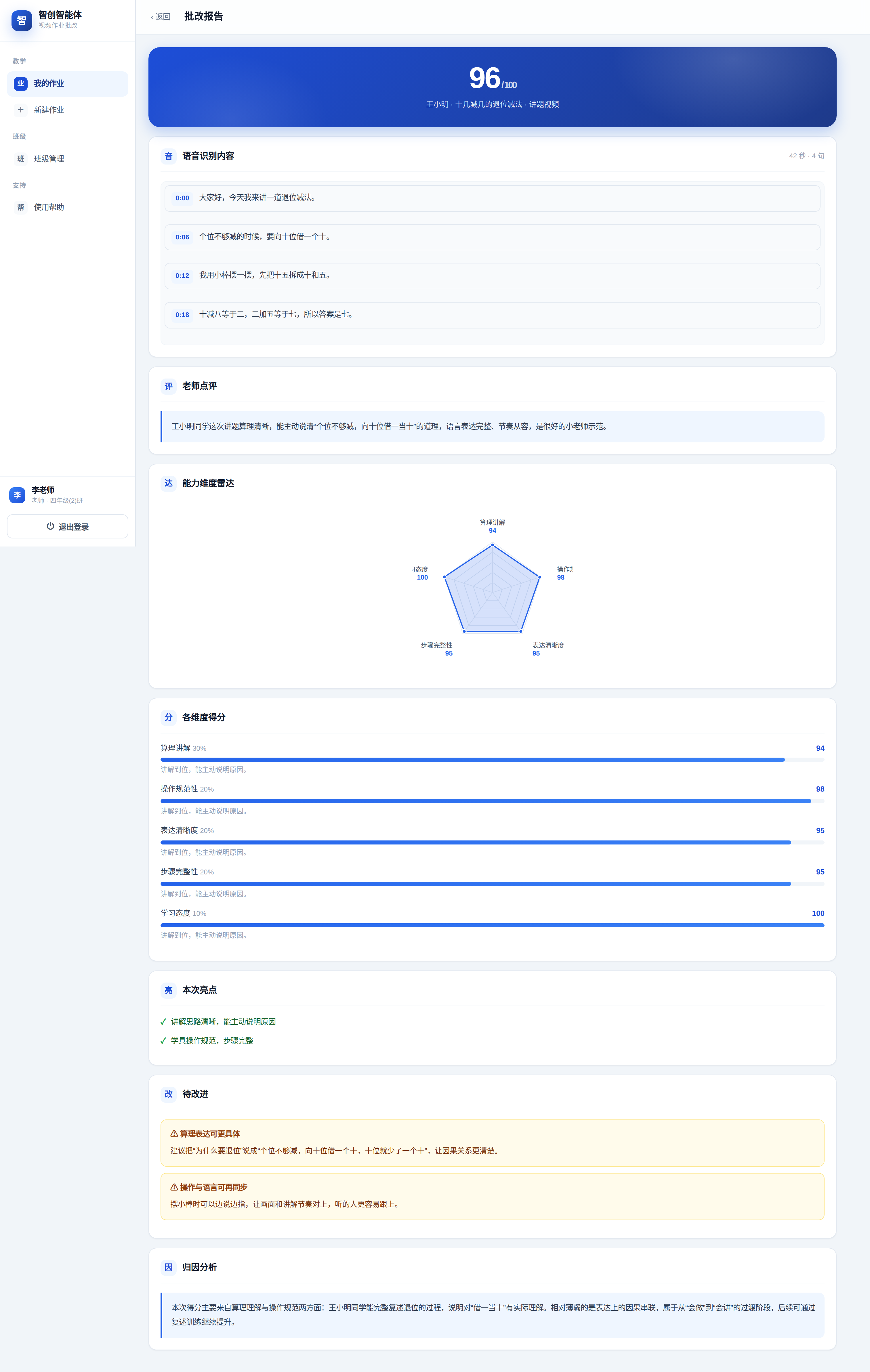The image size is (870, 1372).
Task: Click the 操作规范性 score progress bar
Action: click(492, 801)
